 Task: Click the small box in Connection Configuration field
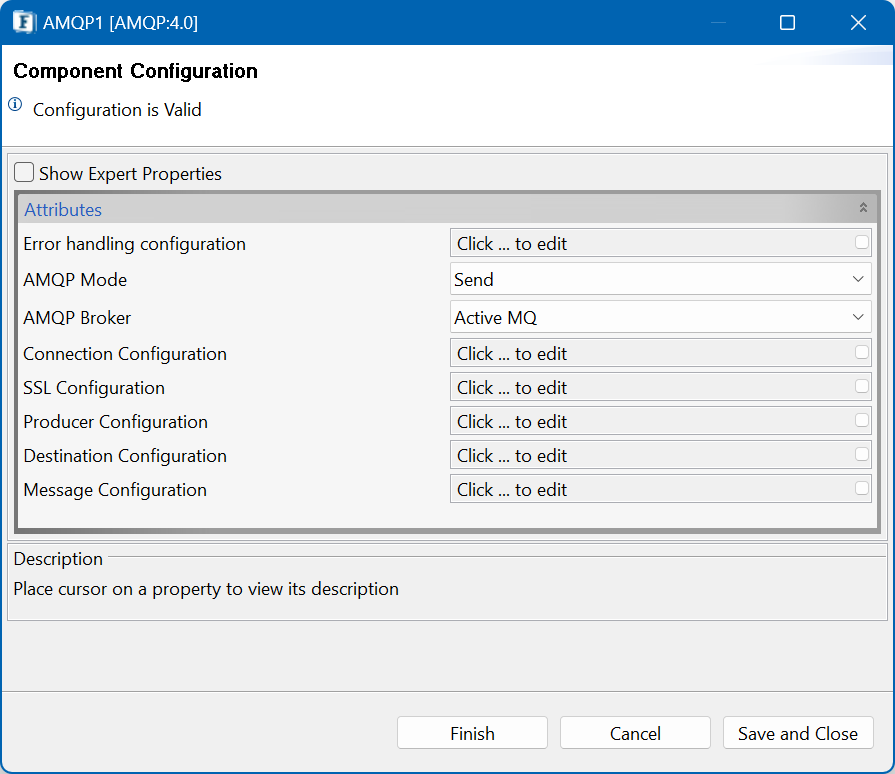(861, 352)
